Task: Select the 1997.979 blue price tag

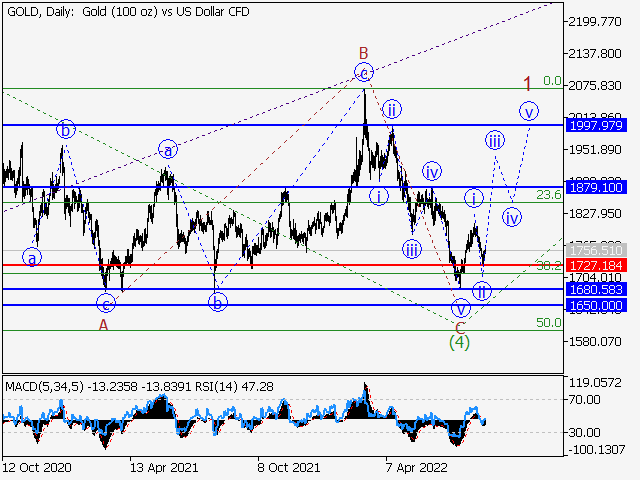Action: (x=596, y=125)
